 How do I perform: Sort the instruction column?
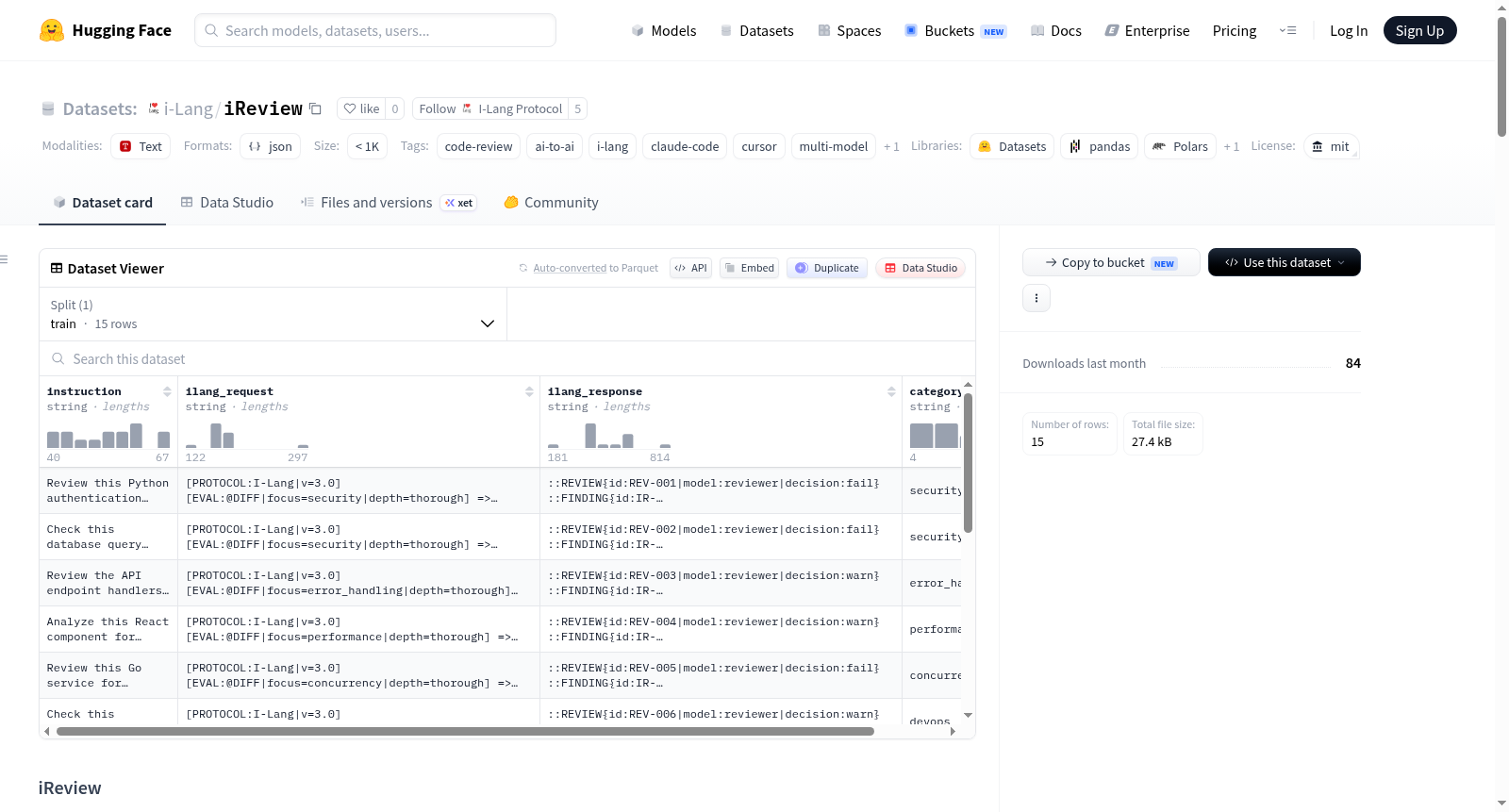pos(167,391)
